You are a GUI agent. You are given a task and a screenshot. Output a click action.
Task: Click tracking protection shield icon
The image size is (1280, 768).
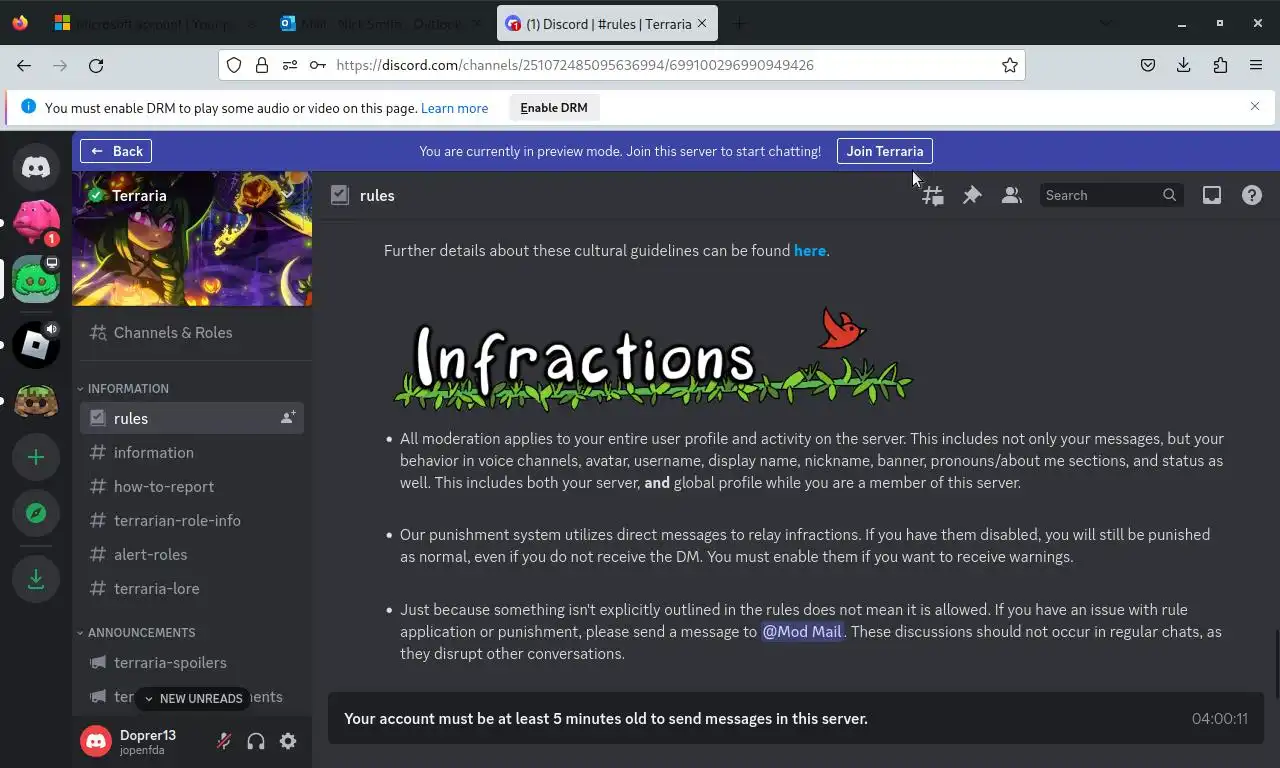click(234, 65)
